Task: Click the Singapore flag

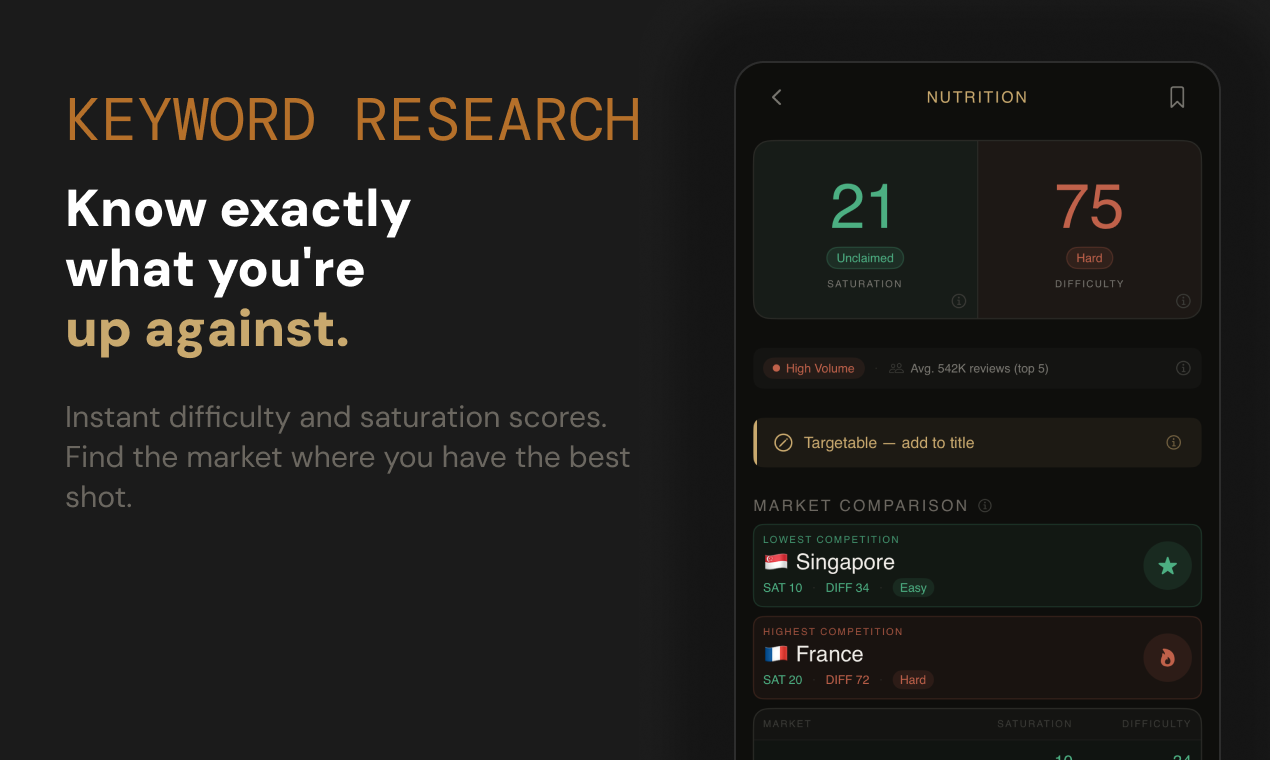Action: coord(776,562)
